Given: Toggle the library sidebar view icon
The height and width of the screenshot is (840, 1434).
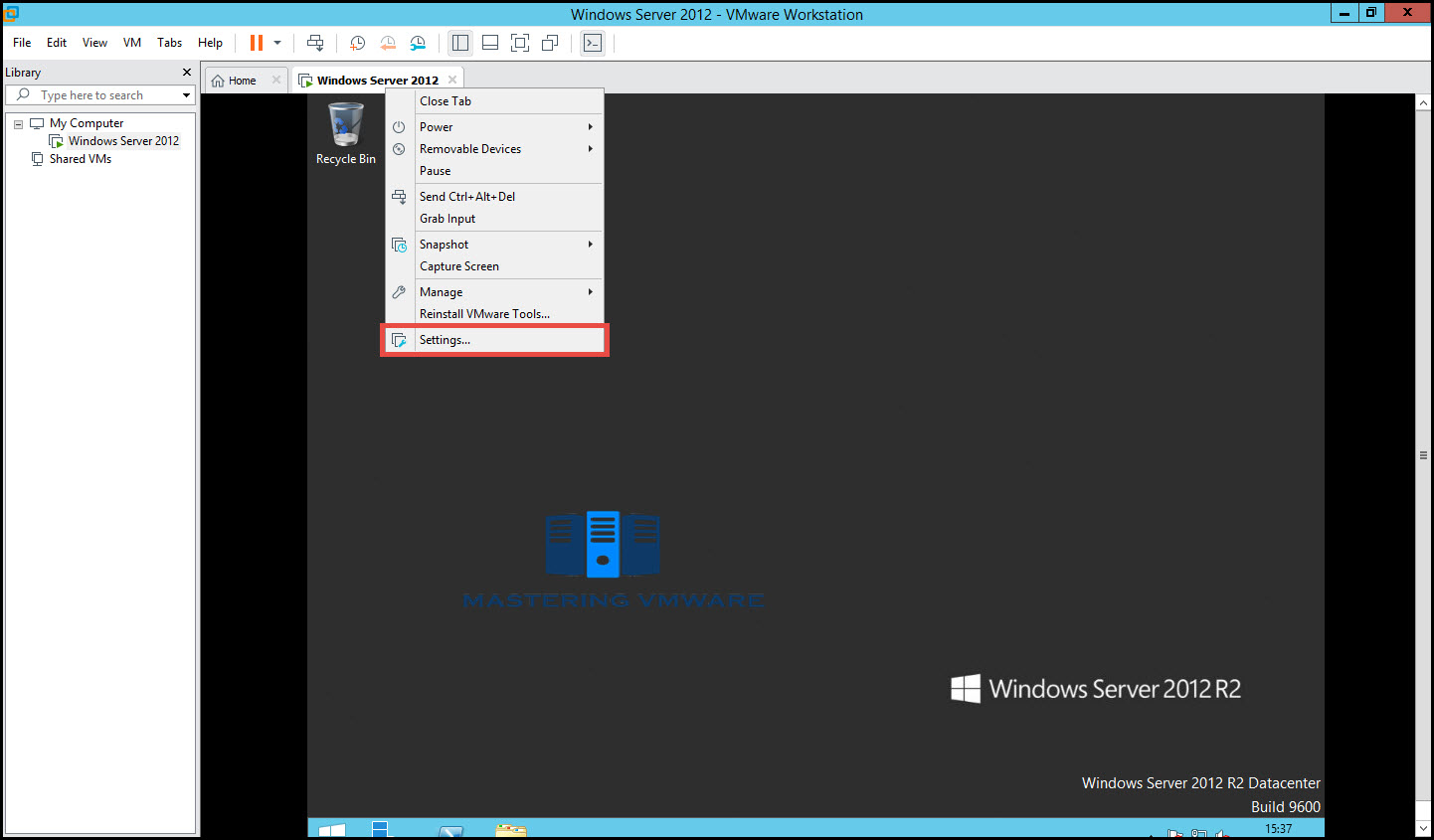Looking at the screenshot, I should [459, 43].
